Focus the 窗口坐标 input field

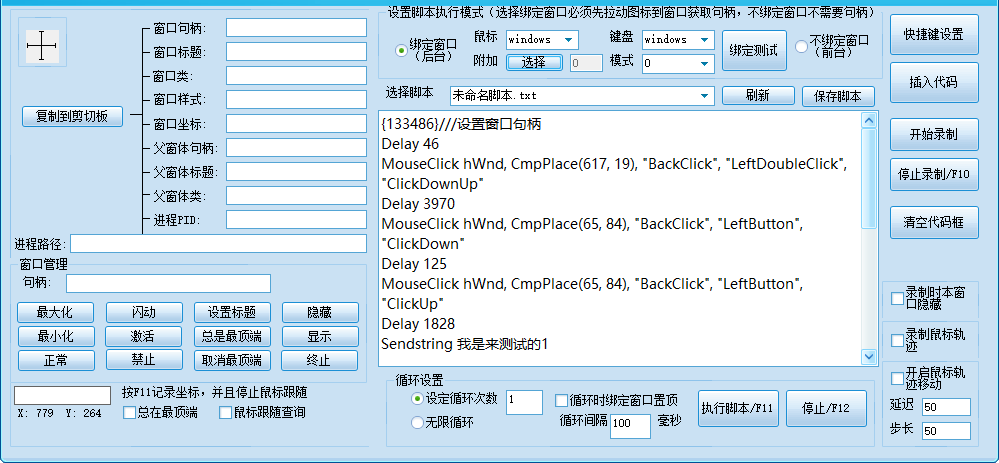point(296,124)
